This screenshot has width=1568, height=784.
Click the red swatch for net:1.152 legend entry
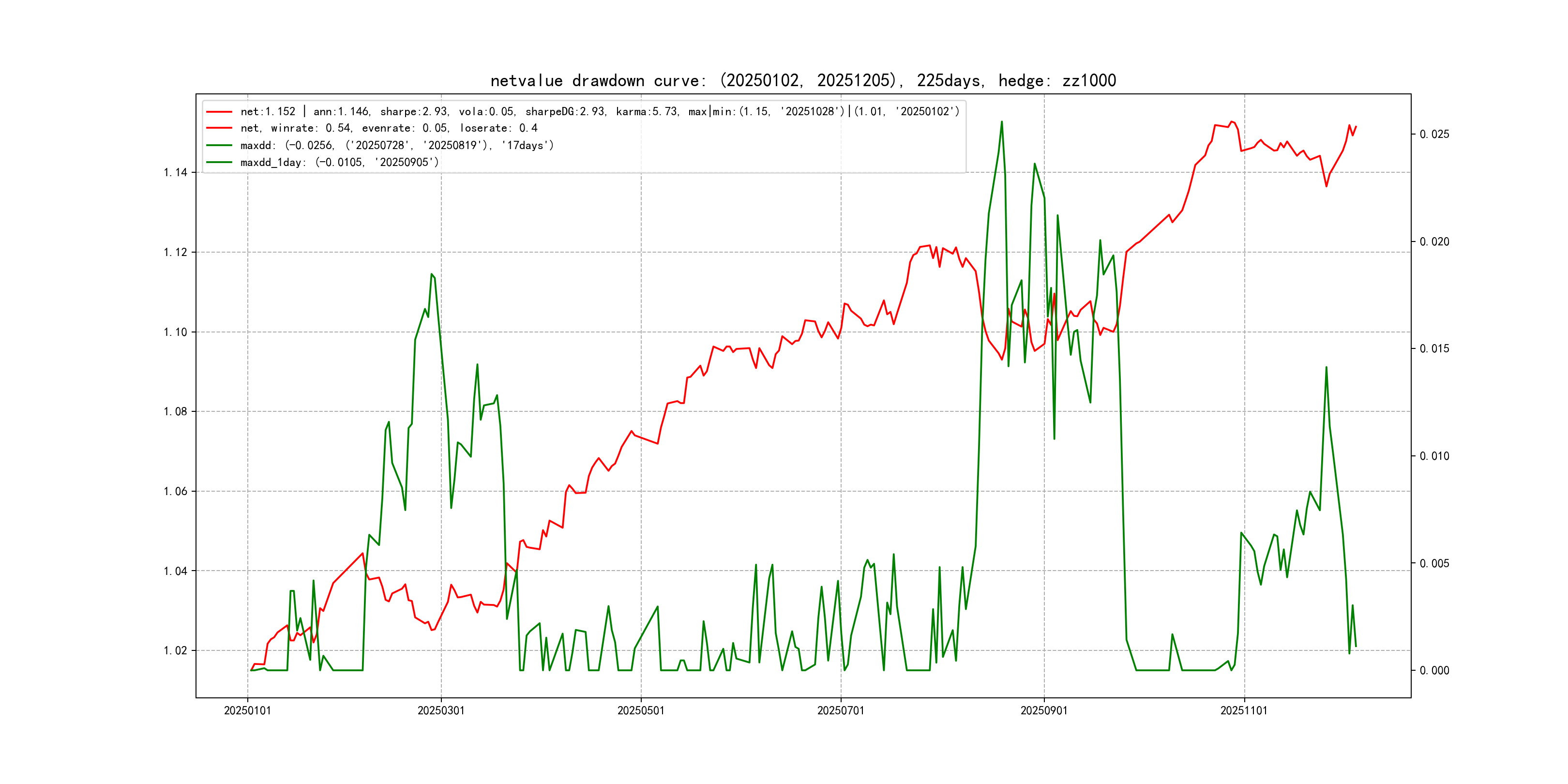pos(219,112)
